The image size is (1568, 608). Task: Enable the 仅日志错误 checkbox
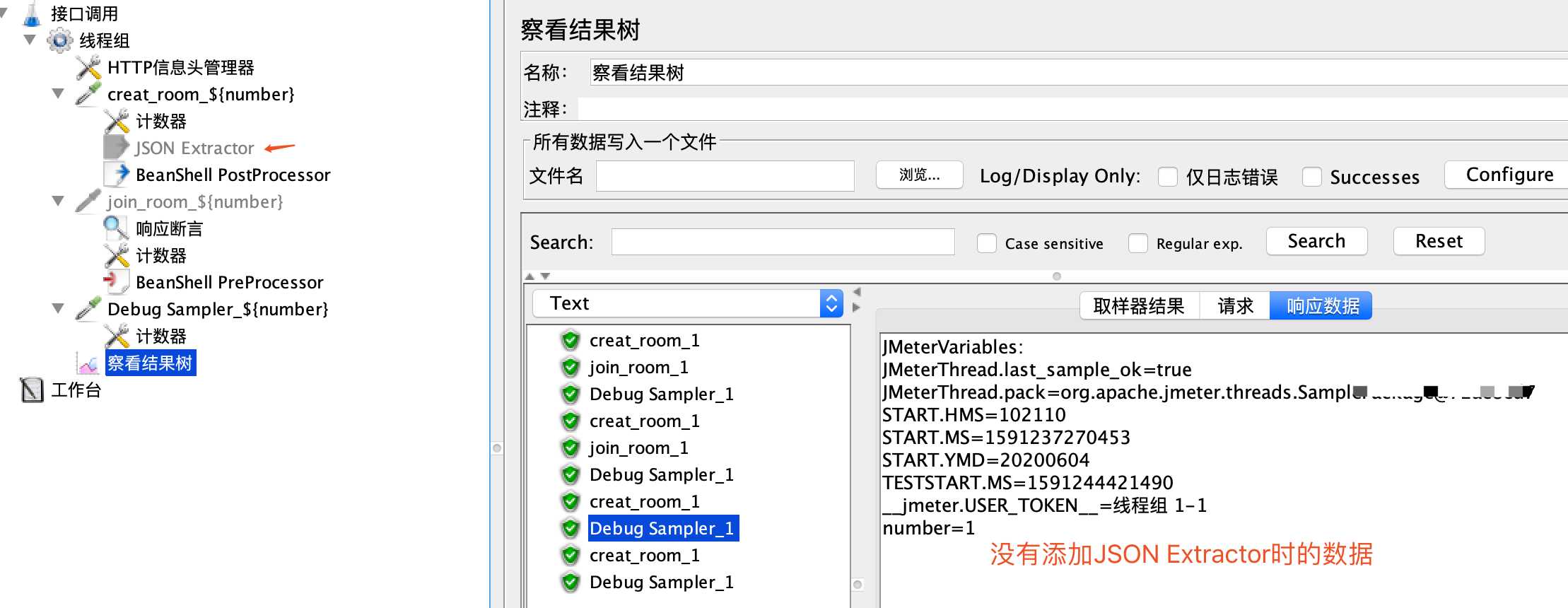[1168, 177]
